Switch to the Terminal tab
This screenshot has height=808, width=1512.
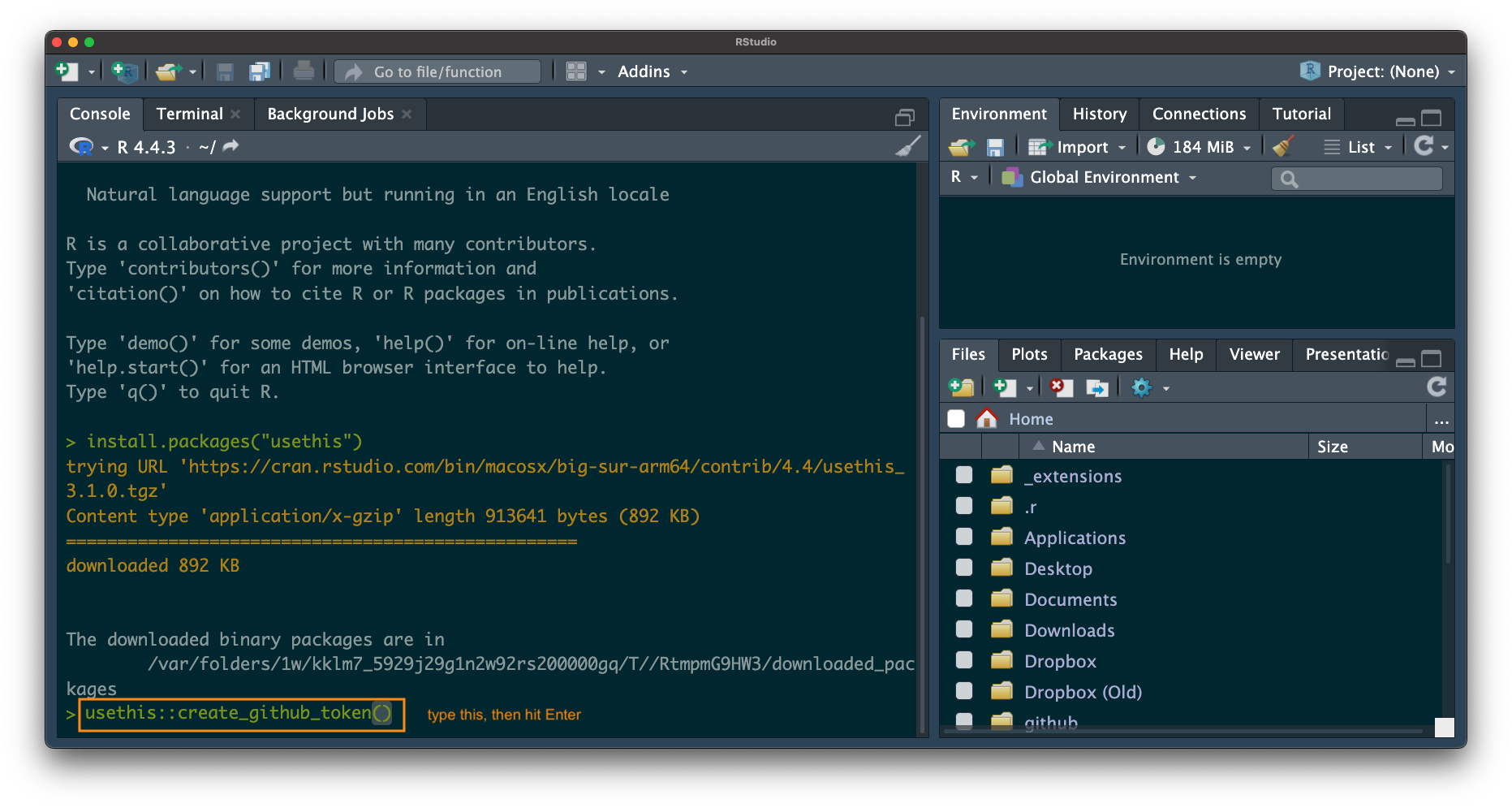tap(189, 114)
